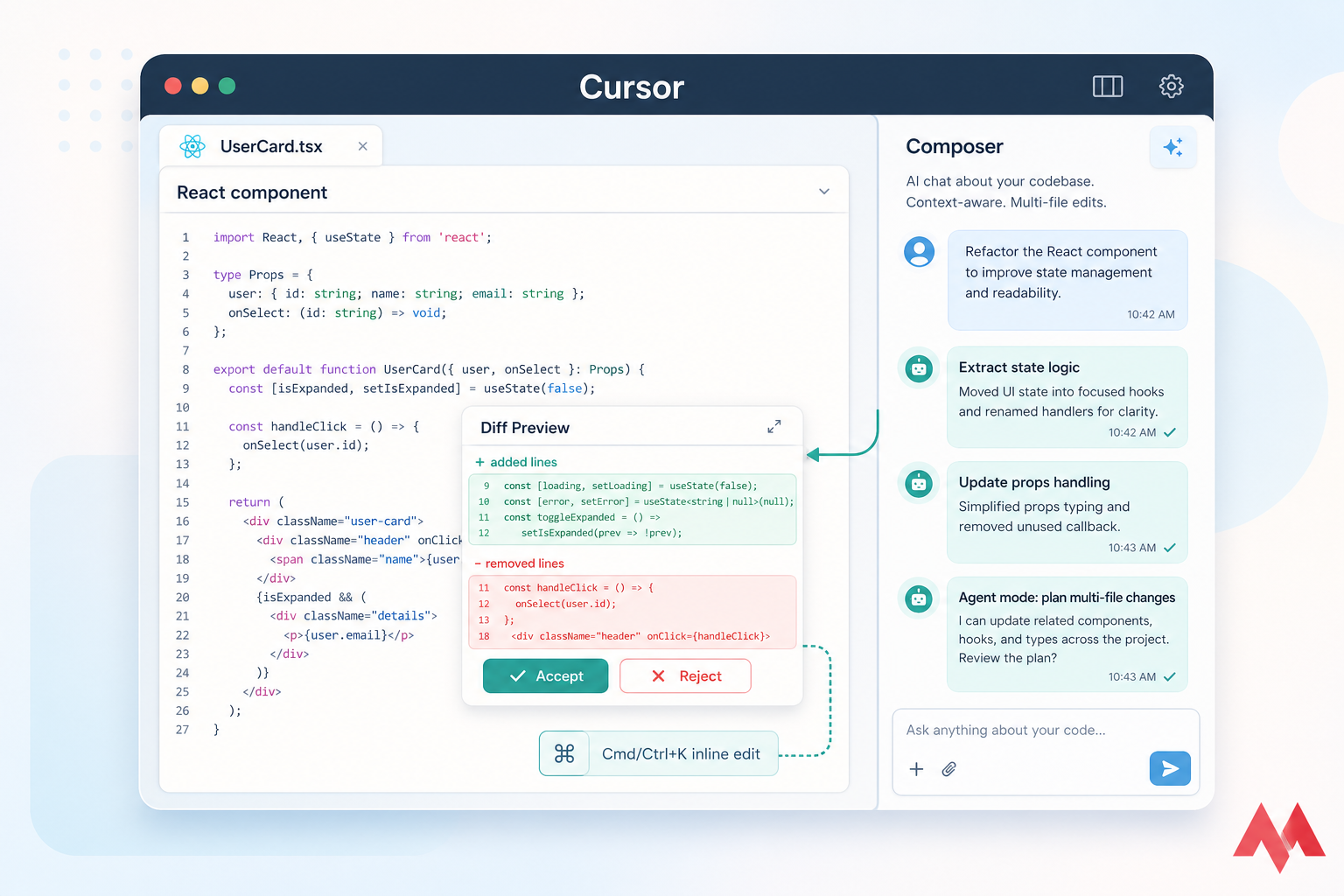The height and width of the screenshot is (896, 1344).
Task: Click the red close window button
Action: pos(173,86)
